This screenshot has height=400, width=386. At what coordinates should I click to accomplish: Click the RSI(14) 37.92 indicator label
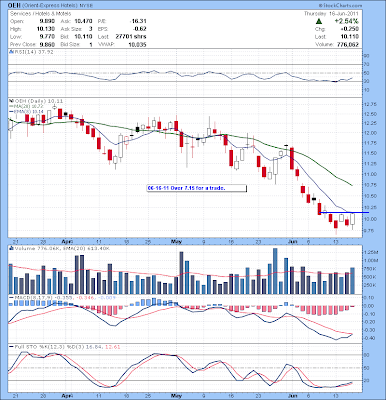(33, 52)
